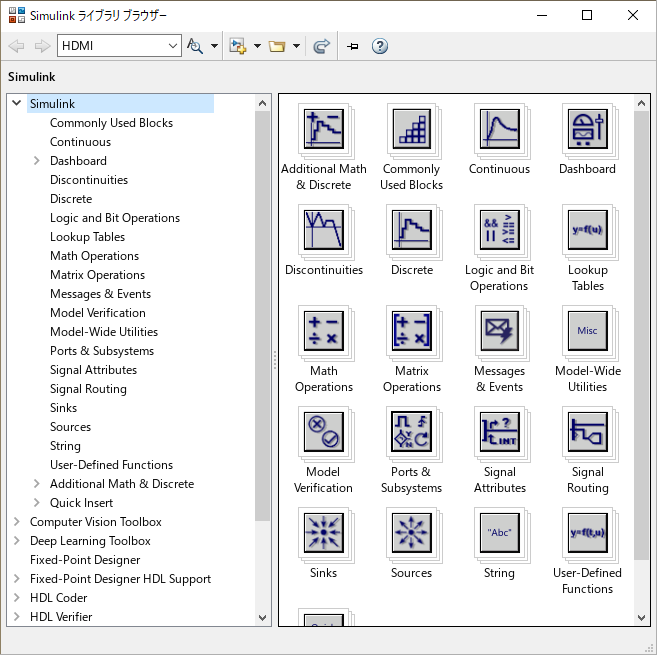Click the tree panel vertical scrollbar thumb
This screenshot has width=657, height=655.
(x=262, y=316)
